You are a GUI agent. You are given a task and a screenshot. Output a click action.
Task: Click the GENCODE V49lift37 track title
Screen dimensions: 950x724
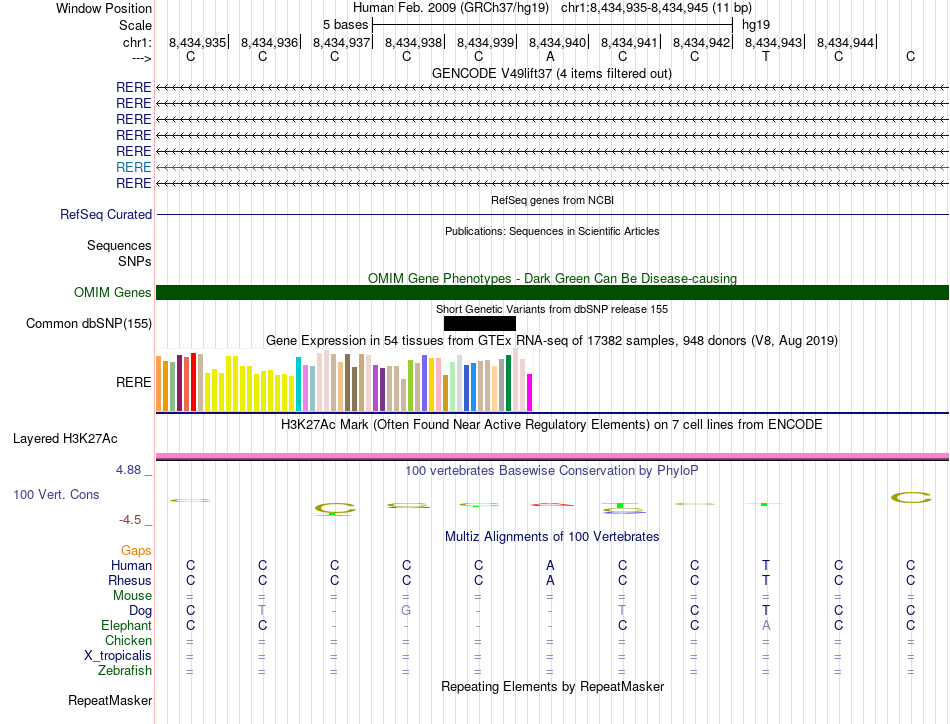click(x=552, y=74)
